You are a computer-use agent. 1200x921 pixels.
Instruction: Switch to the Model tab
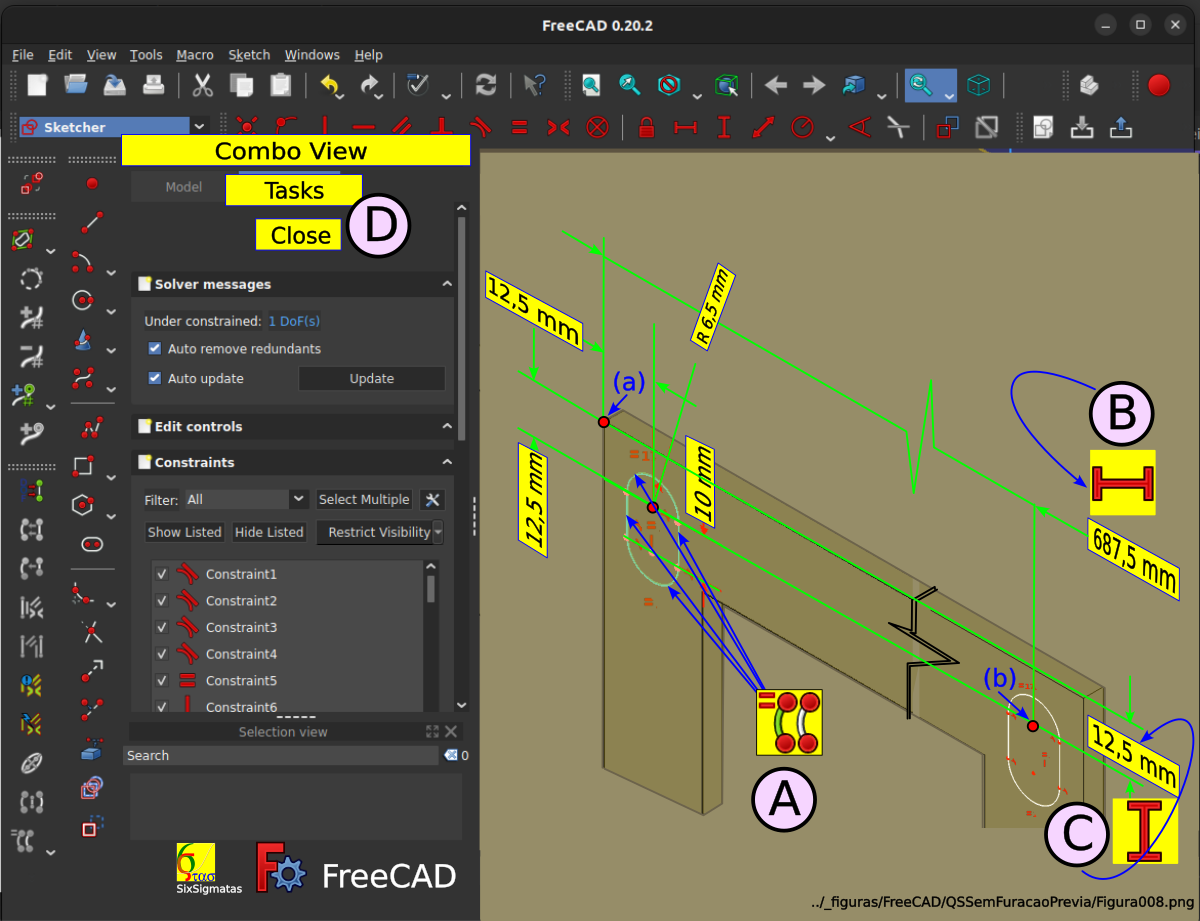click(184, 187)
